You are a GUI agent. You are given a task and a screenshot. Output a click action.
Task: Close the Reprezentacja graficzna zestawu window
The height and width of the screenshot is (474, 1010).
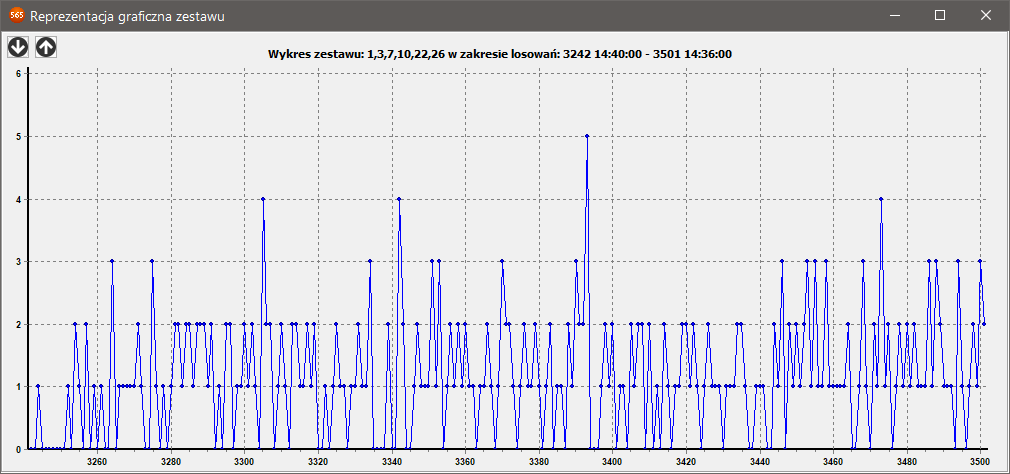point(986,15)
